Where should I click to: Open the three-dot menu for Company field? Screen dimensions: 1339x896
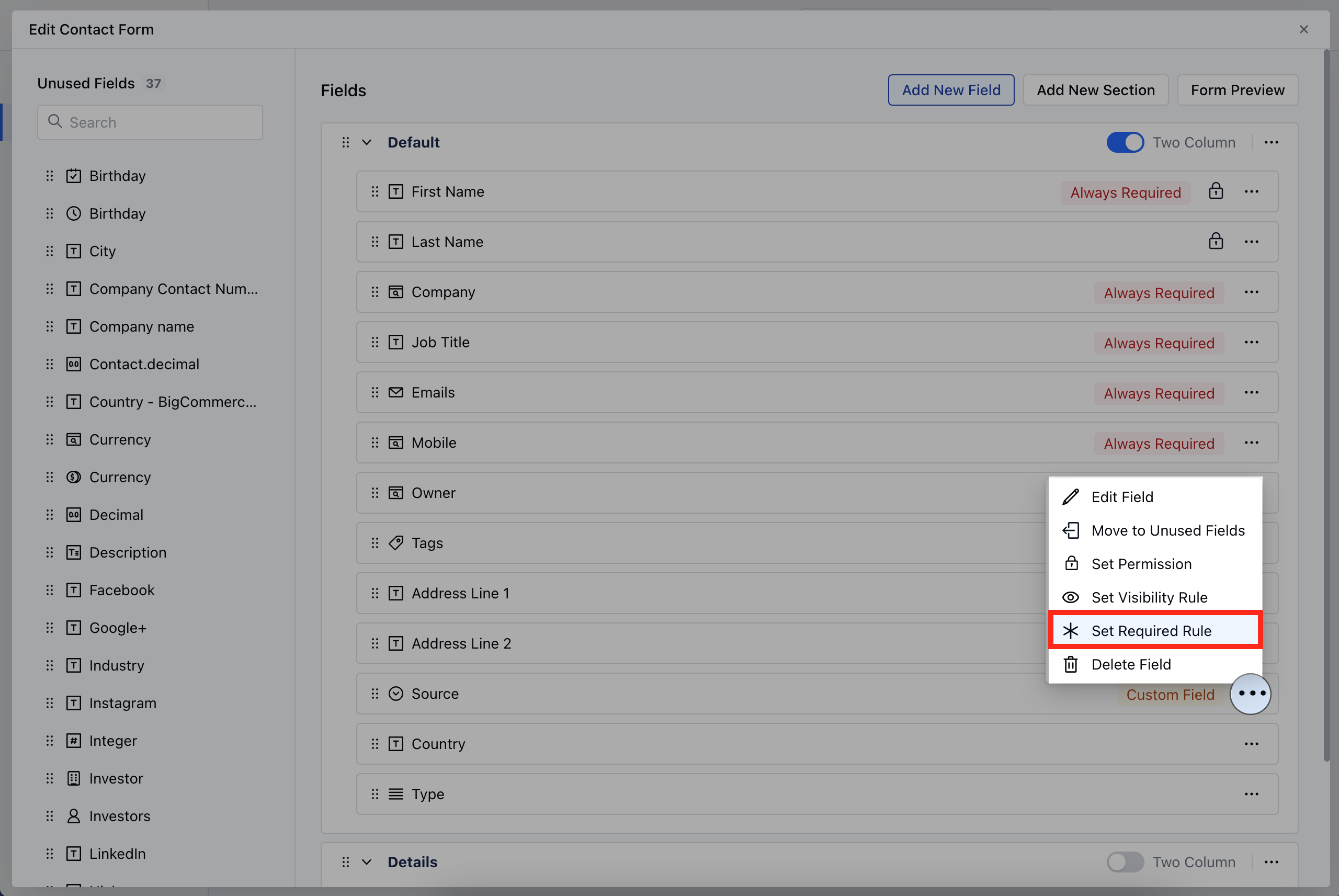tap(1251, 292)
